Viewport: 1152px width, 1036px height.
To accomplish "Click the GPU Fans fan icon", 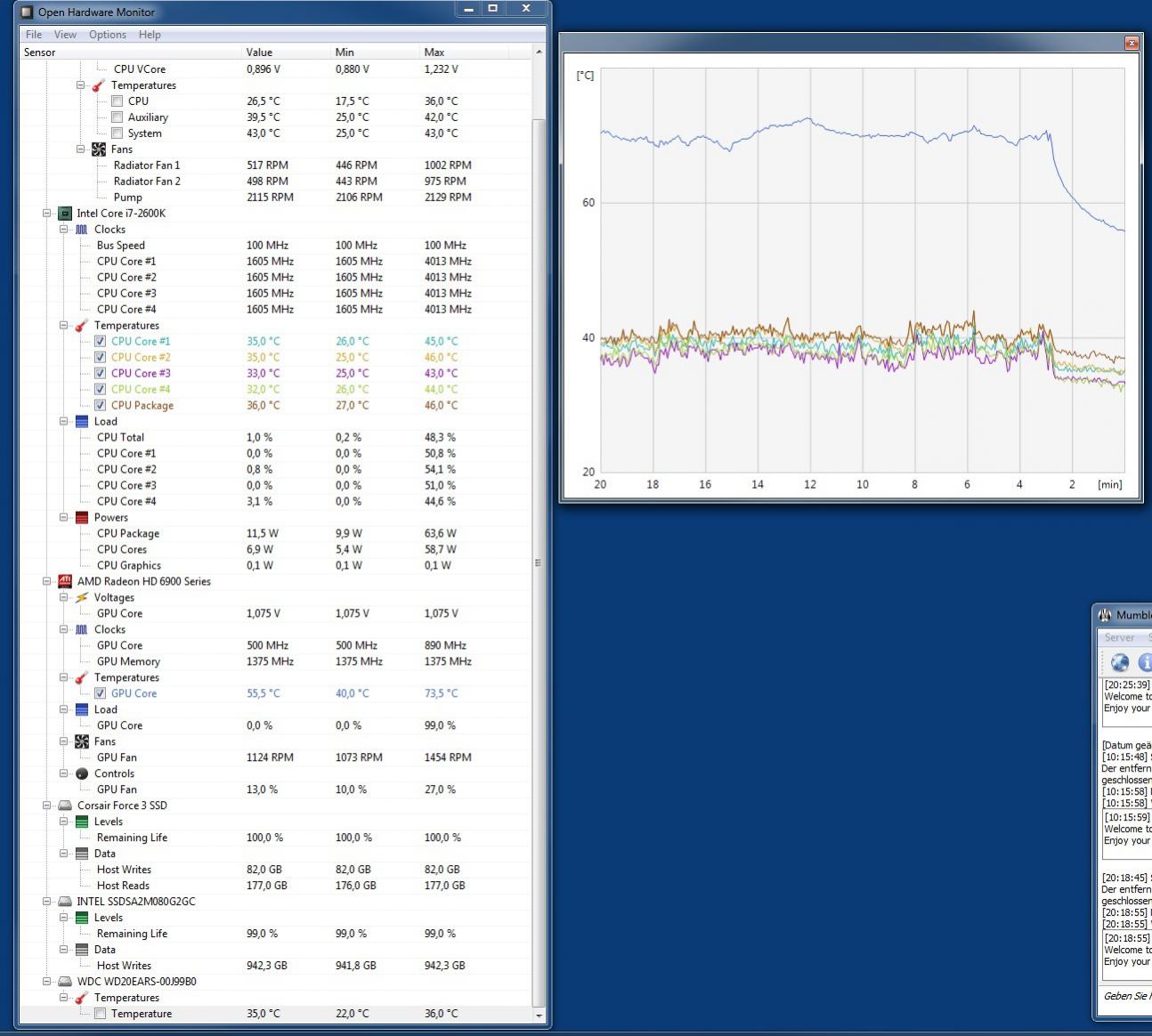I will tap(82, 741).
